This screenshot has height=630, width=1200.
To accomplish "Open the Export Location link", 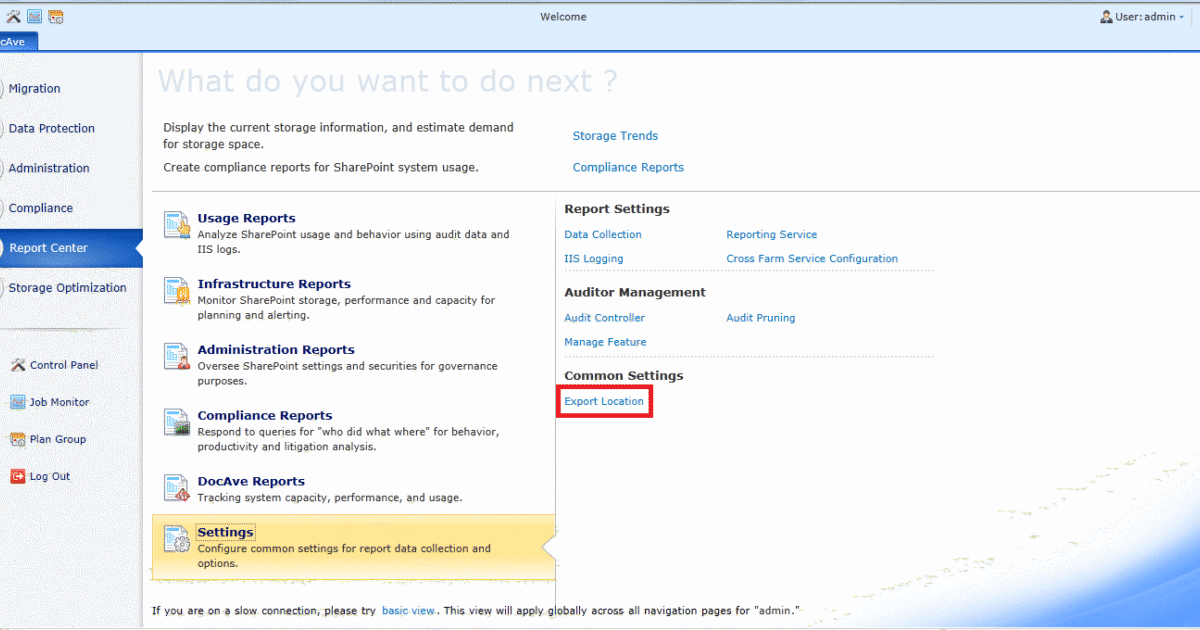I will tap(604, 400).
